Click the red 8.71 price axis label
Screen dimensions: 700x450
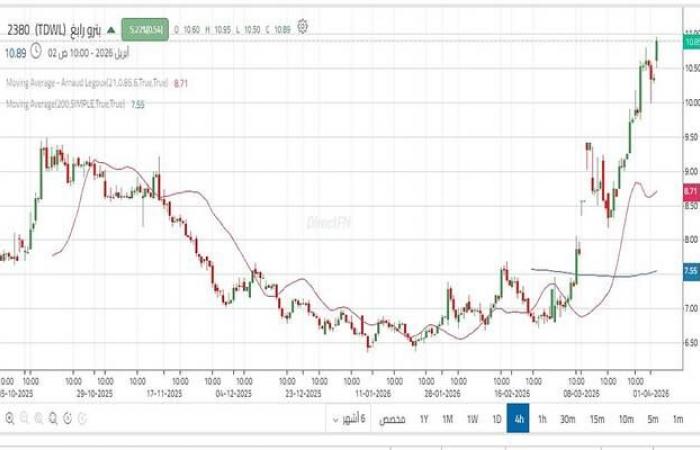(690, 190)
